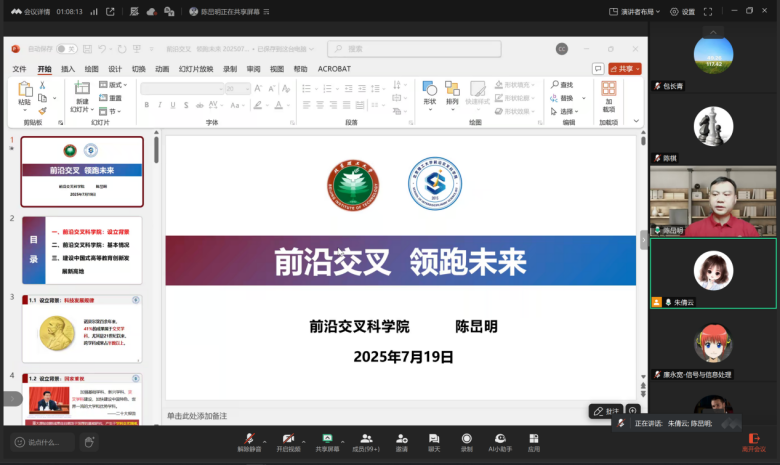Image resolution: width=780 pixels, height=465 pixels.
Task: Toggle center text alignment
Action: (x=320, y=105)
